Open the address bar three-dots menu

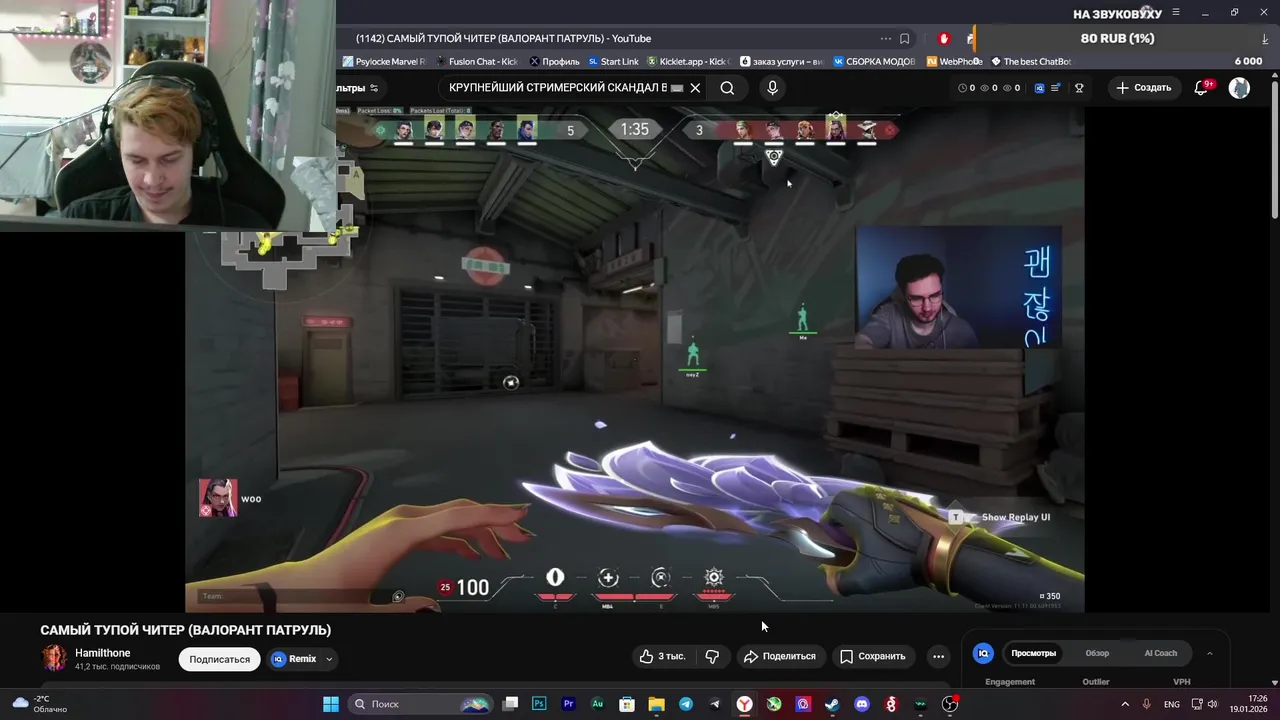click(x=885, y=39)
